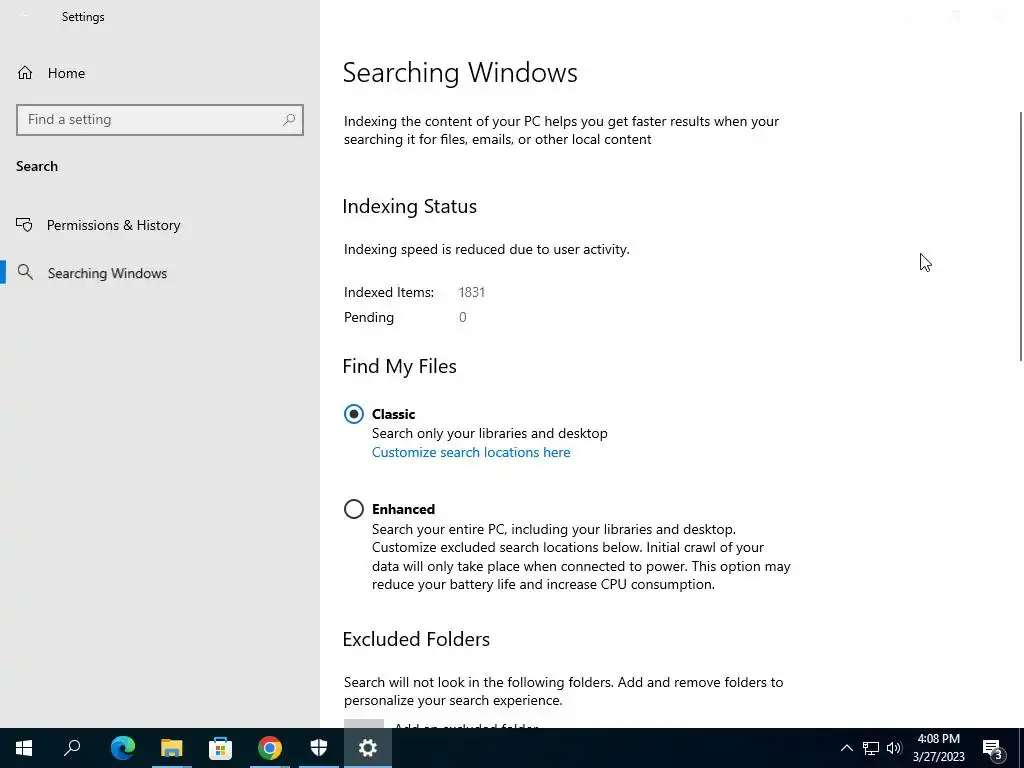Click the Excluded Folders heading
1024x768 pixels.
click(x=416, y=639)
